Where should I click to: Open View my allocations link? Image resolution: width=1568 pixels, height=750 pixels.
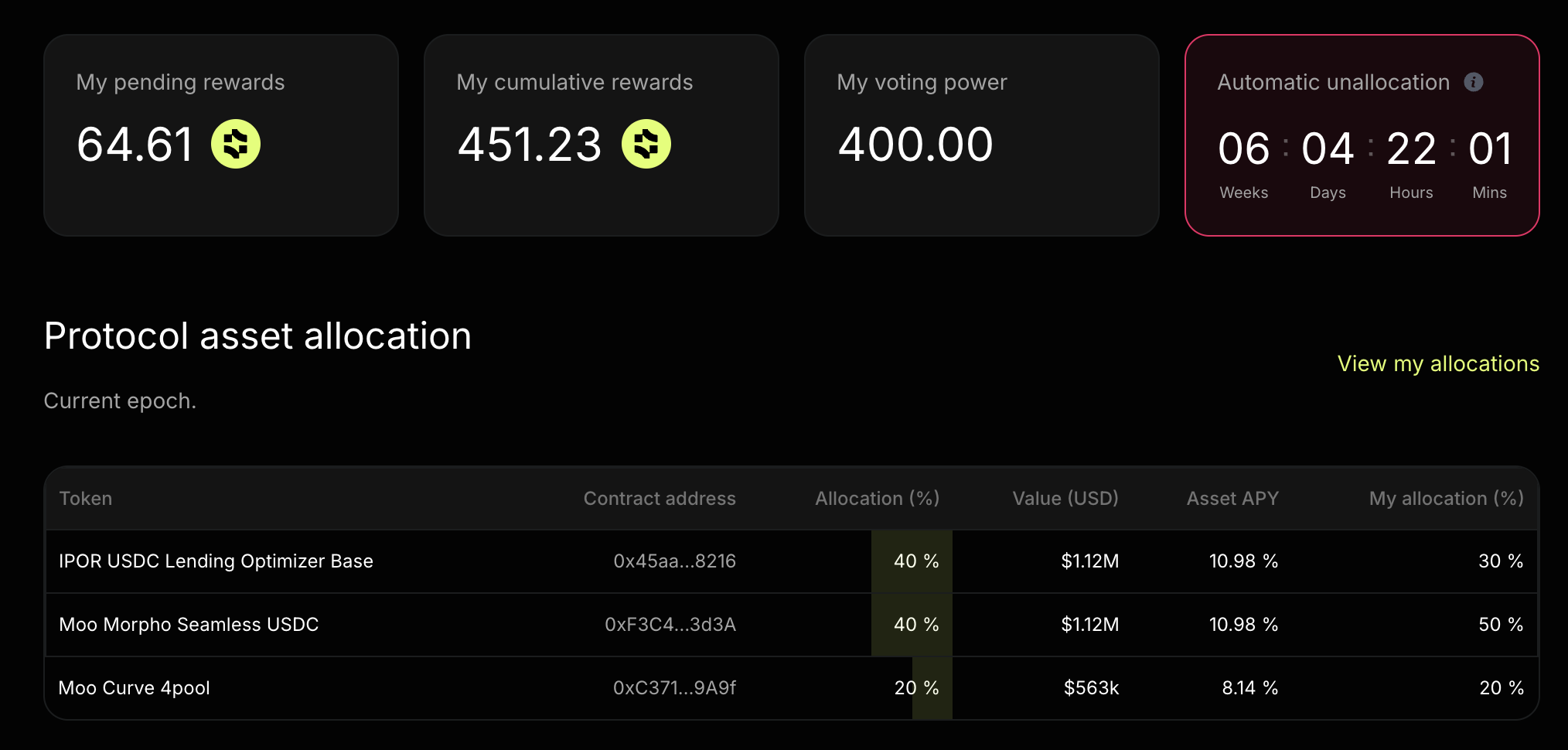point(1438,363)
